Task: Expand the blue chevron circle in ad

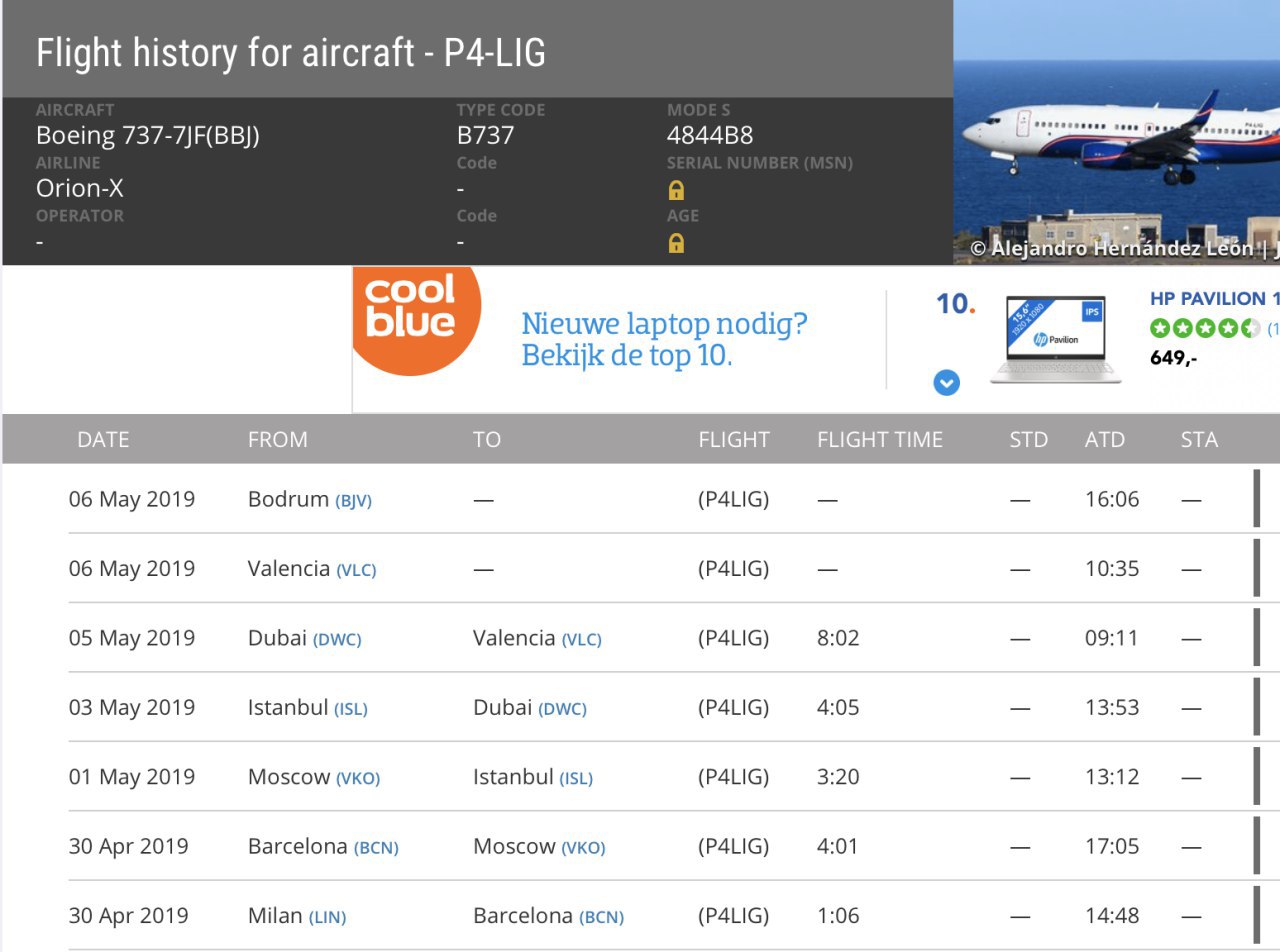Action: coord(946,382)
